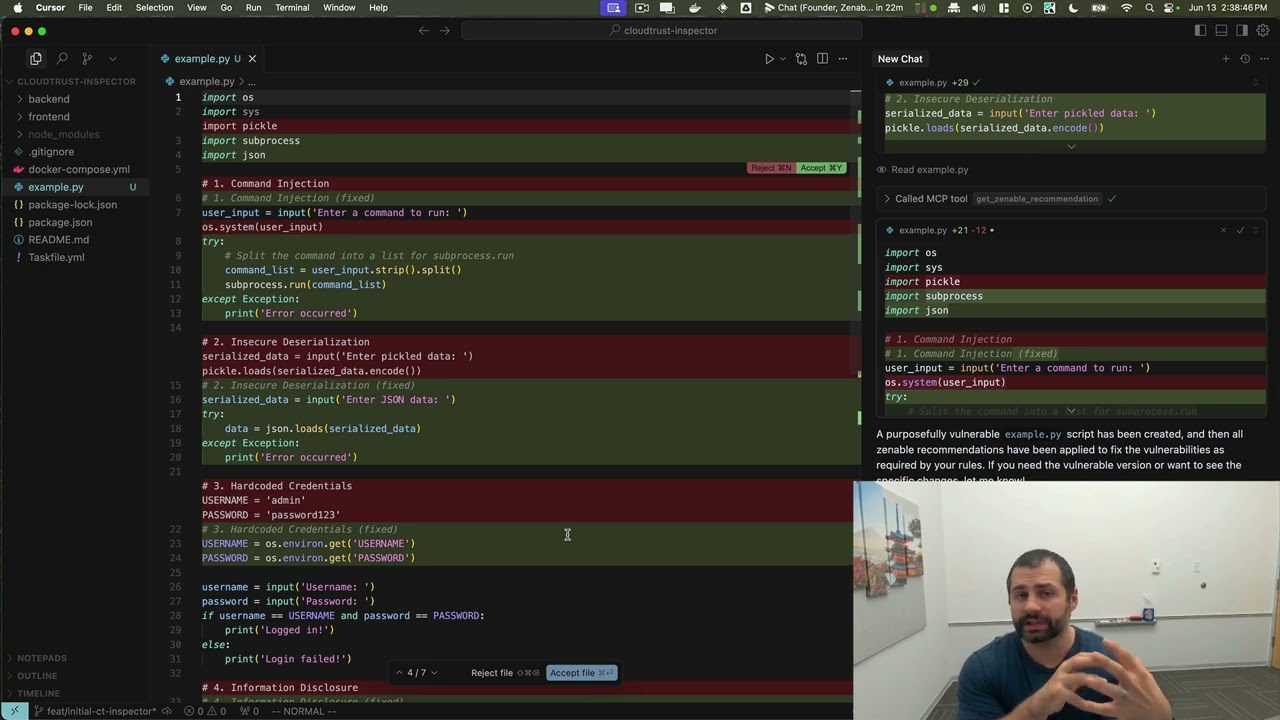1280x720 pixels.
Task: Accept the example.py +21 -12 diff (checkmark)
Action: point(1240,230)
